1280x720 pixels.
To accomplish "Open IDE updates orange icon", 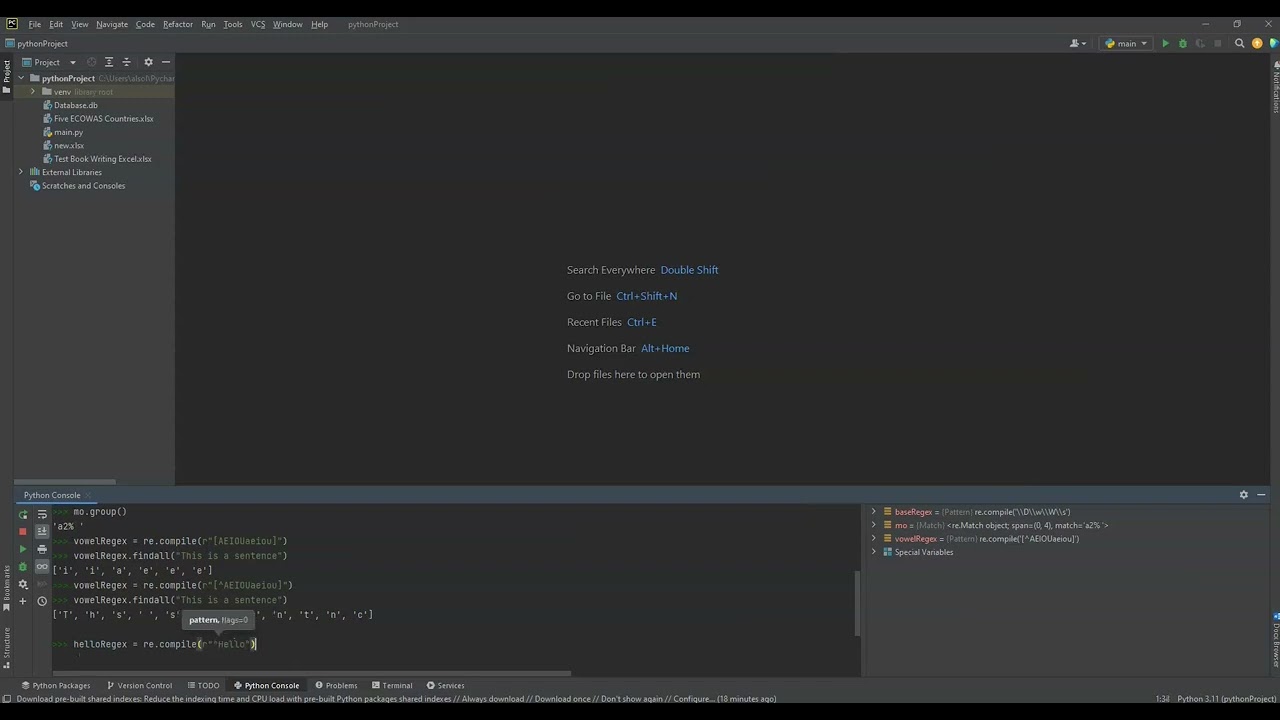I will [1257, 43].
